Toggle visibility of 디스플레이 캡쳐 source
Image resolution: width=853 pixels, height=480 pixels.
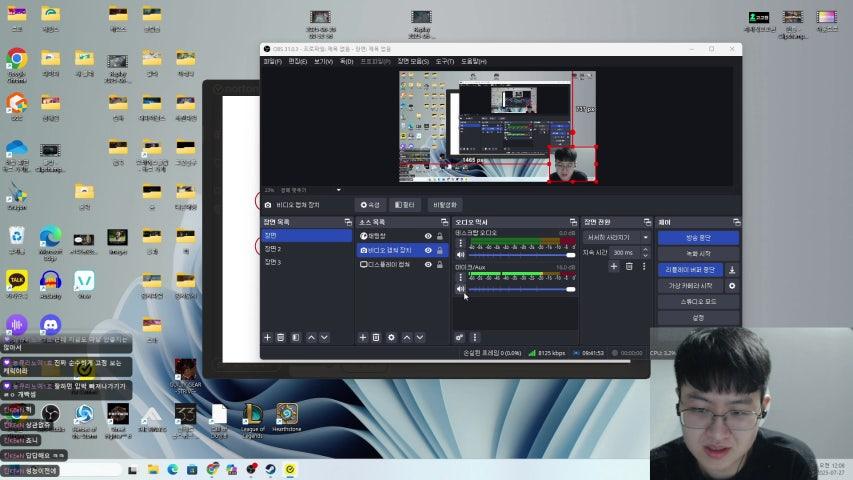(x=428, y=264)
